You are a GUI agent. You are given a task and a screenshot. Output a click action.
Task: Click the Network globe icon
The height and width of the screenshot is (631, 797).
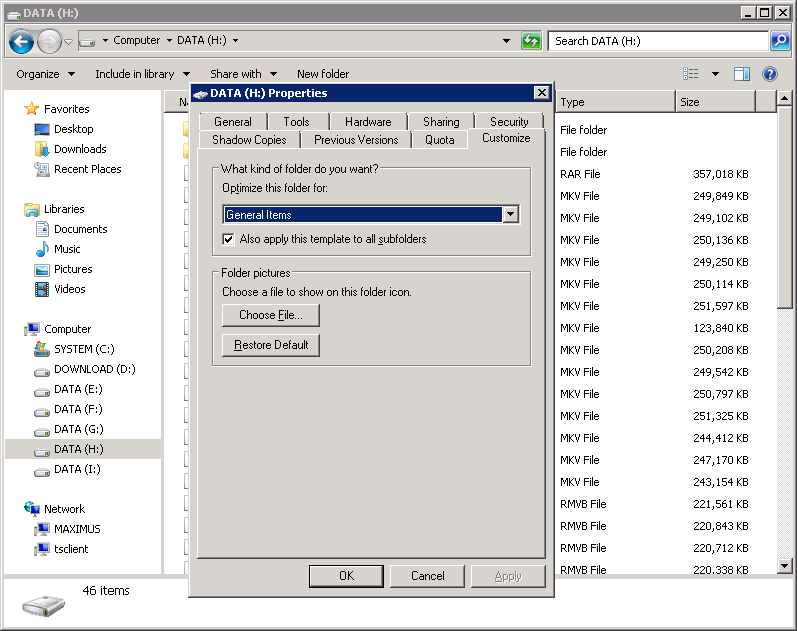click(32, 508)
